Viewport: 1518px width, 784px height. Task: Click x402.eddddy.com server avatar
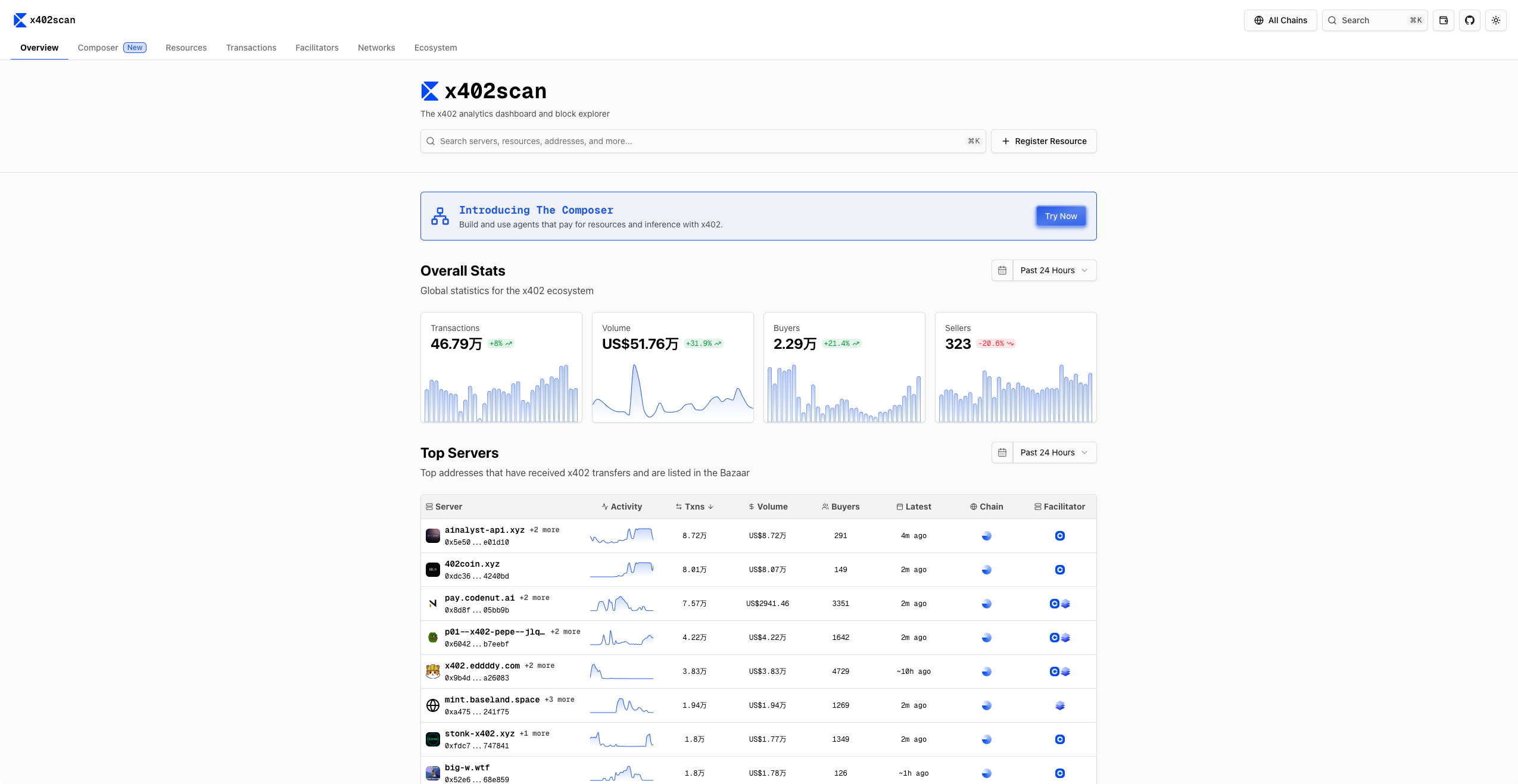[432, 671]
